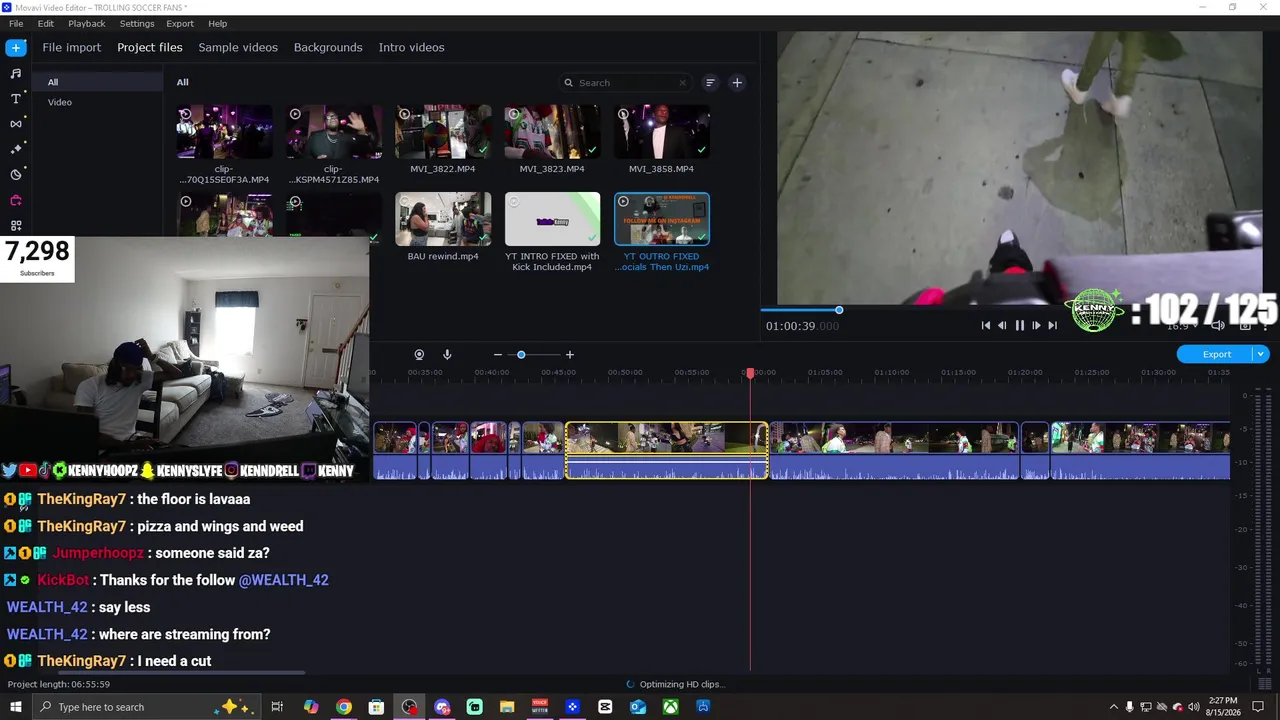Click the preview progress bar handle
The width and height of the screenshot is (1280, 720).
point(839,310)
